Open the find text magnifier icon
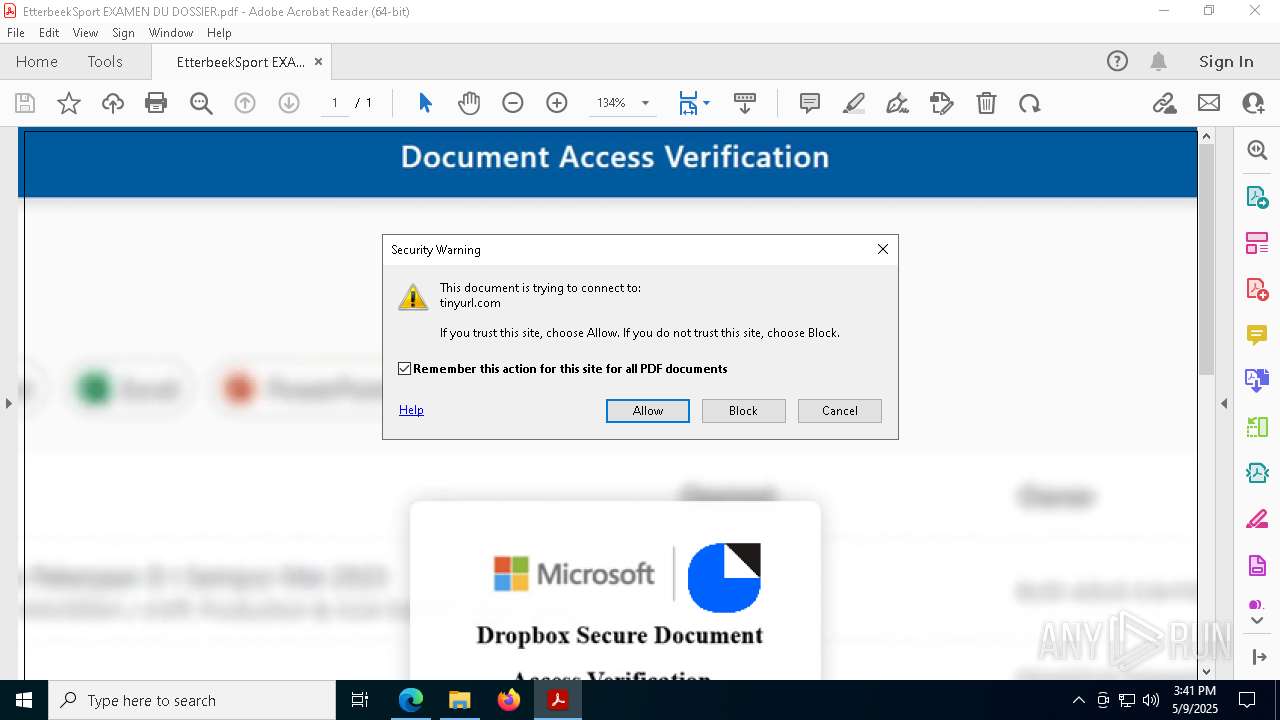1280x720 pixels. pyautogui.click(x=201, y=103)
